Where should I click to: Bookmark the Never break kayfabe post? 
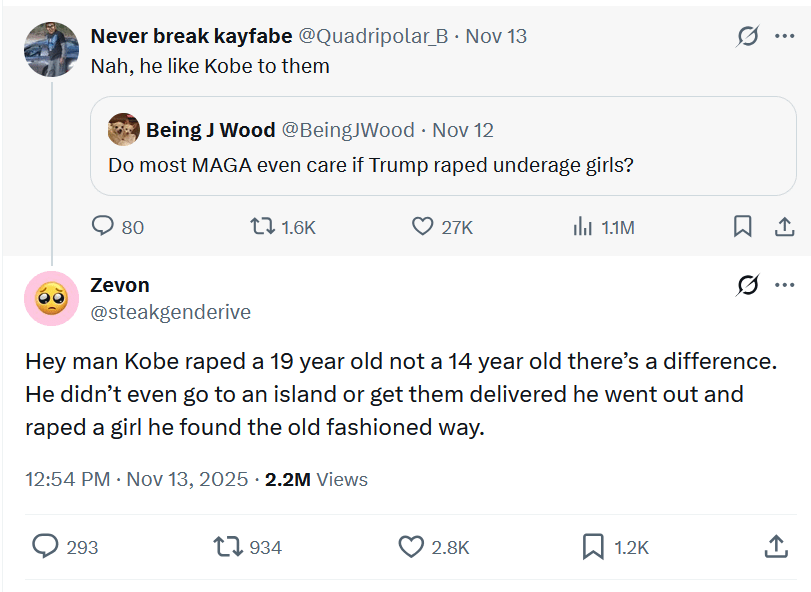[742, 227]
